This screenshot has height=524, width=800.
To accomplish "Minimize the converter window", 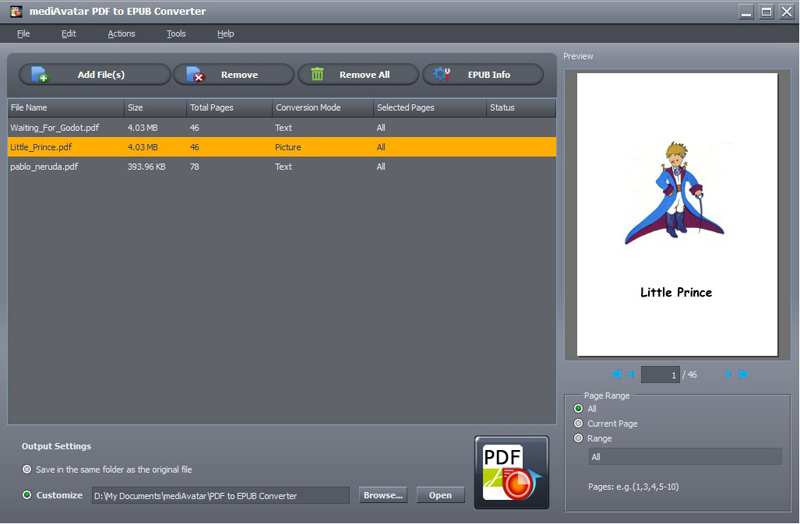I will (x=746, y=12).
